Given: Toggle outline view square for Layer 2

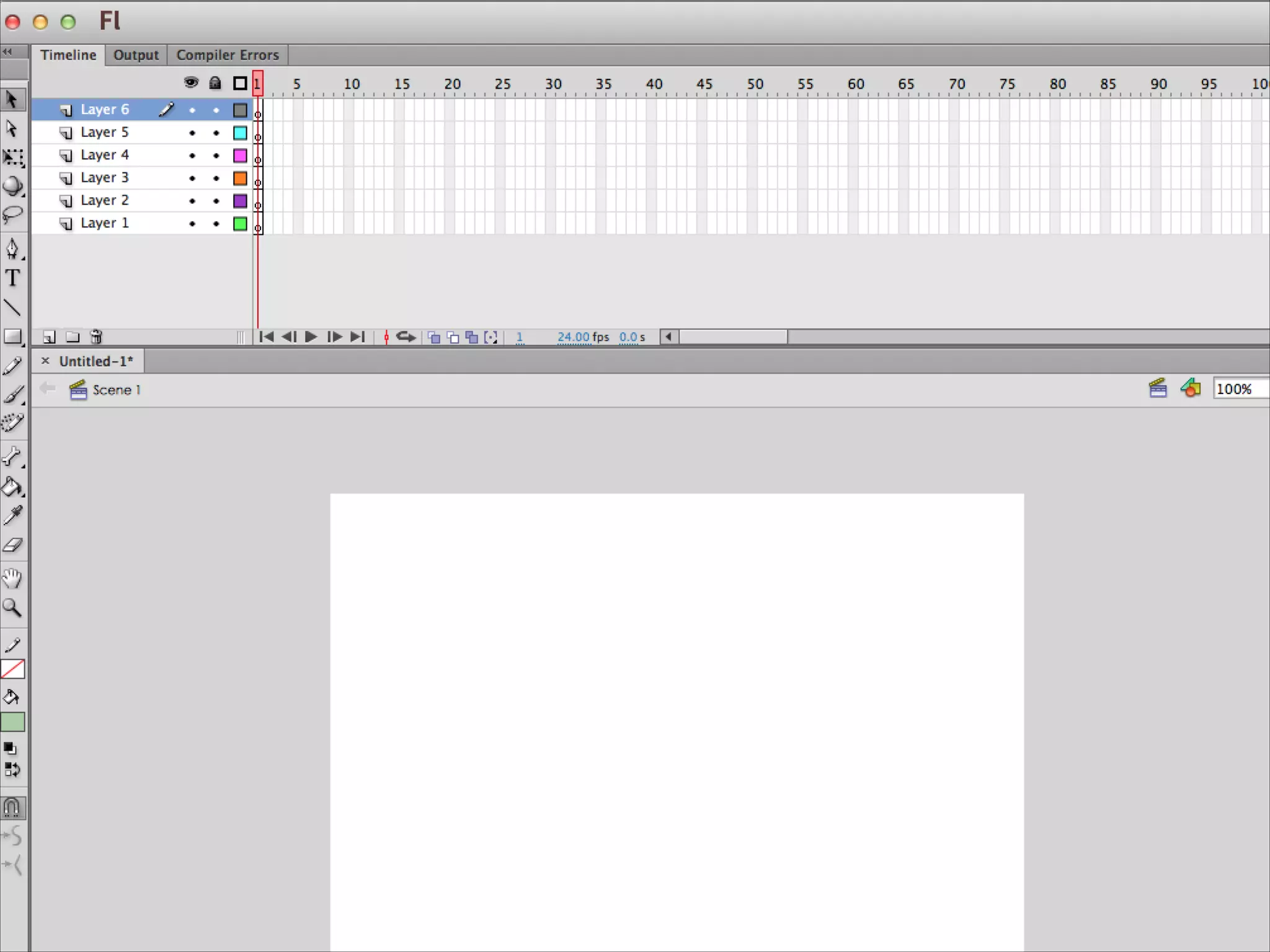Looking at the screenshot, I should [x=240, y=201].
